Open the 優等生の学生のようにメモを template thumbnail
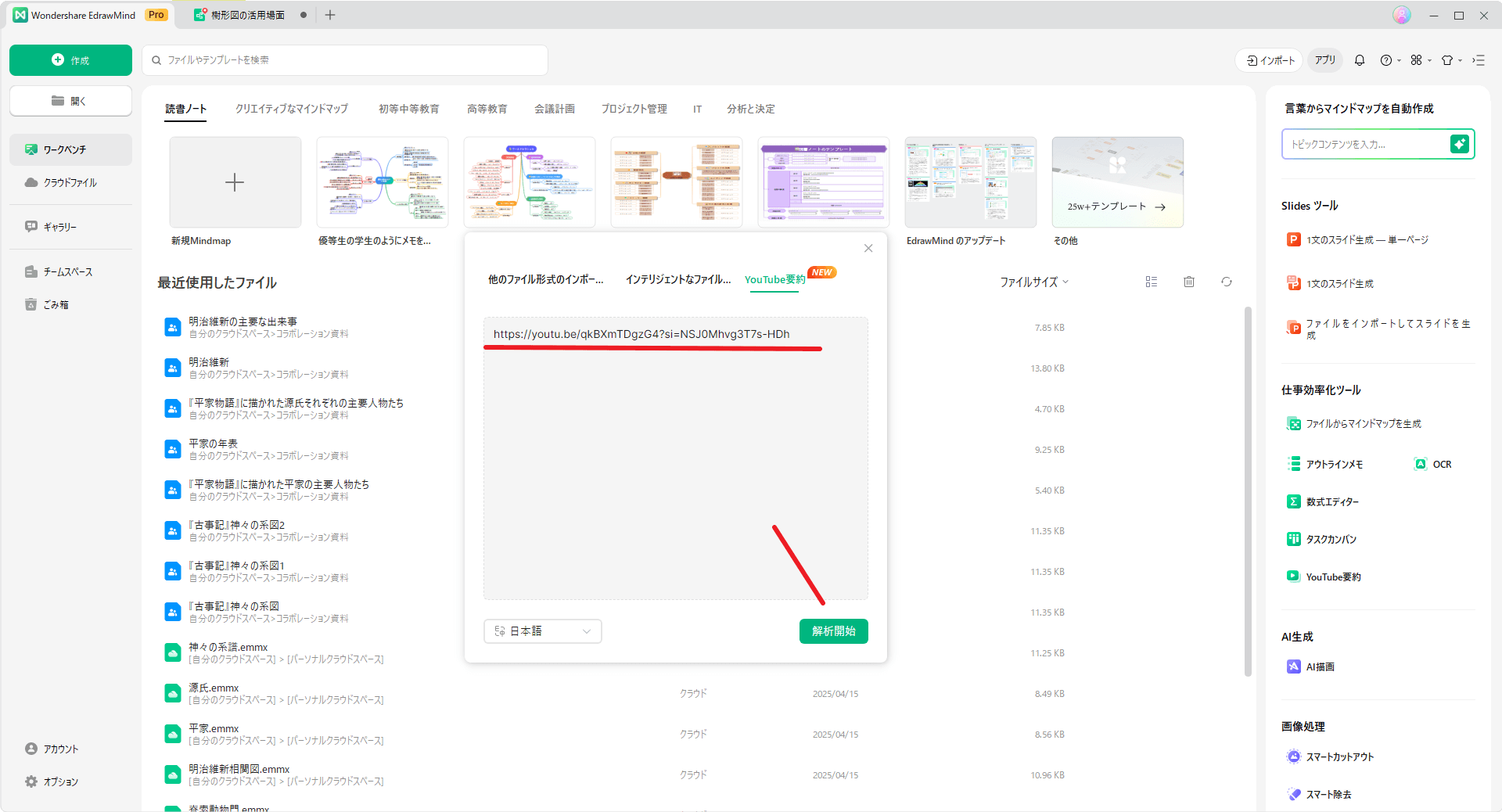The height and width of the screenshot is (812, 1502). tap(383, 182)
